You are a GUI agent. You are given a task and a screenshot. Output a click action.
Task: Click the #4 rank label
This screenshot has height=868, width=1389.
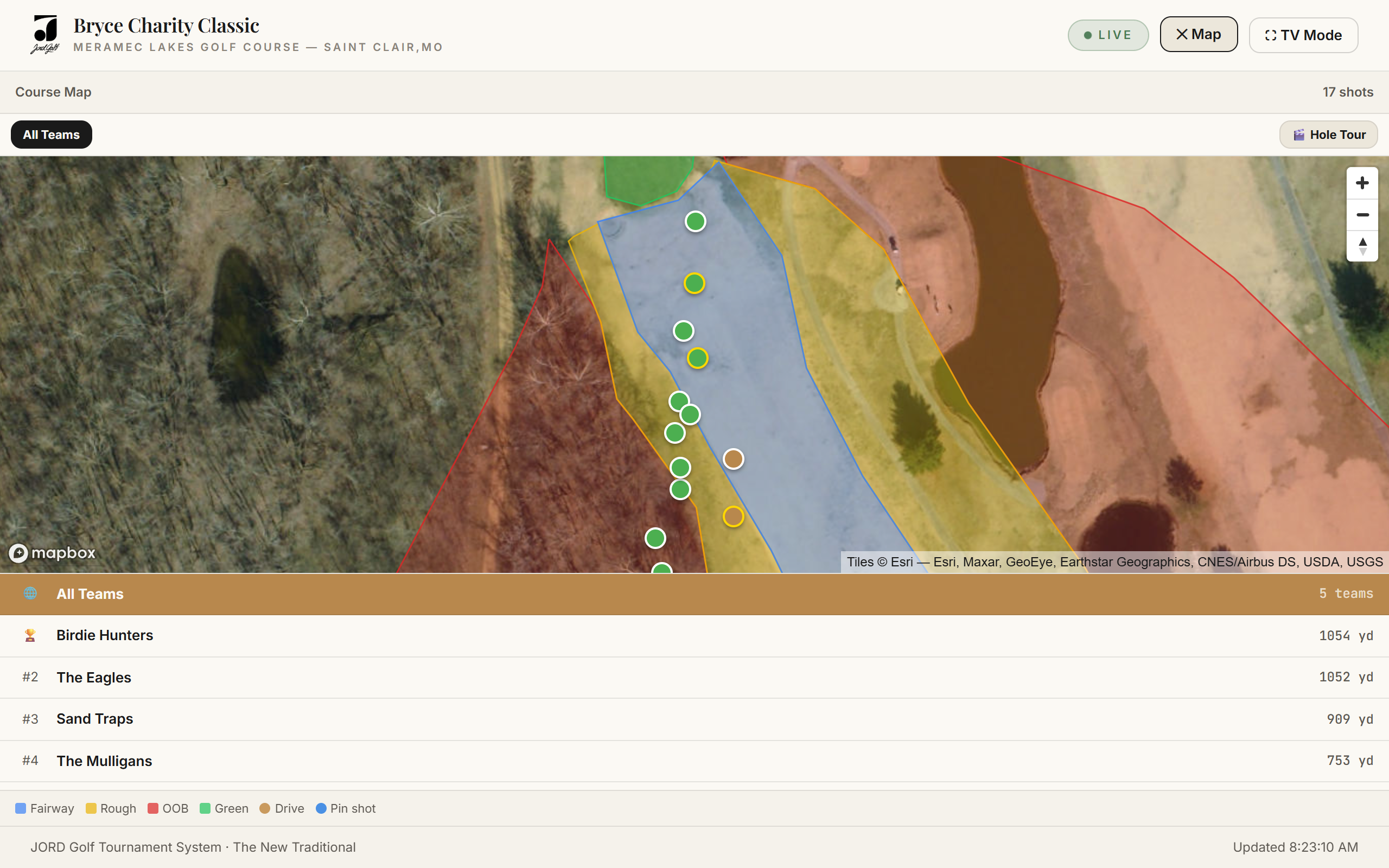point(30,760)
